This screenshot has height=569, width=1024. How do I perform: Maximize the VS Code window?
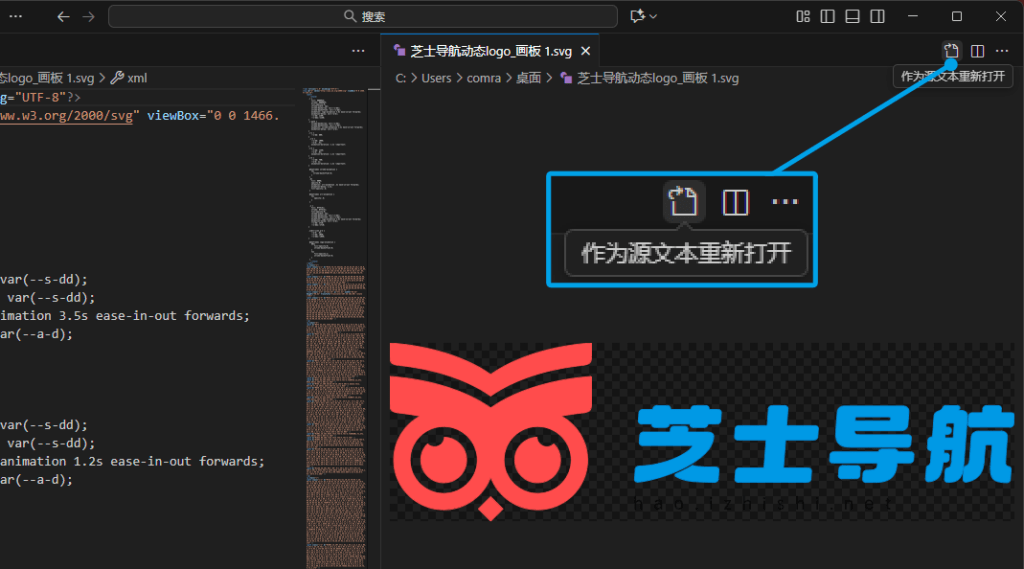(957, 16)
